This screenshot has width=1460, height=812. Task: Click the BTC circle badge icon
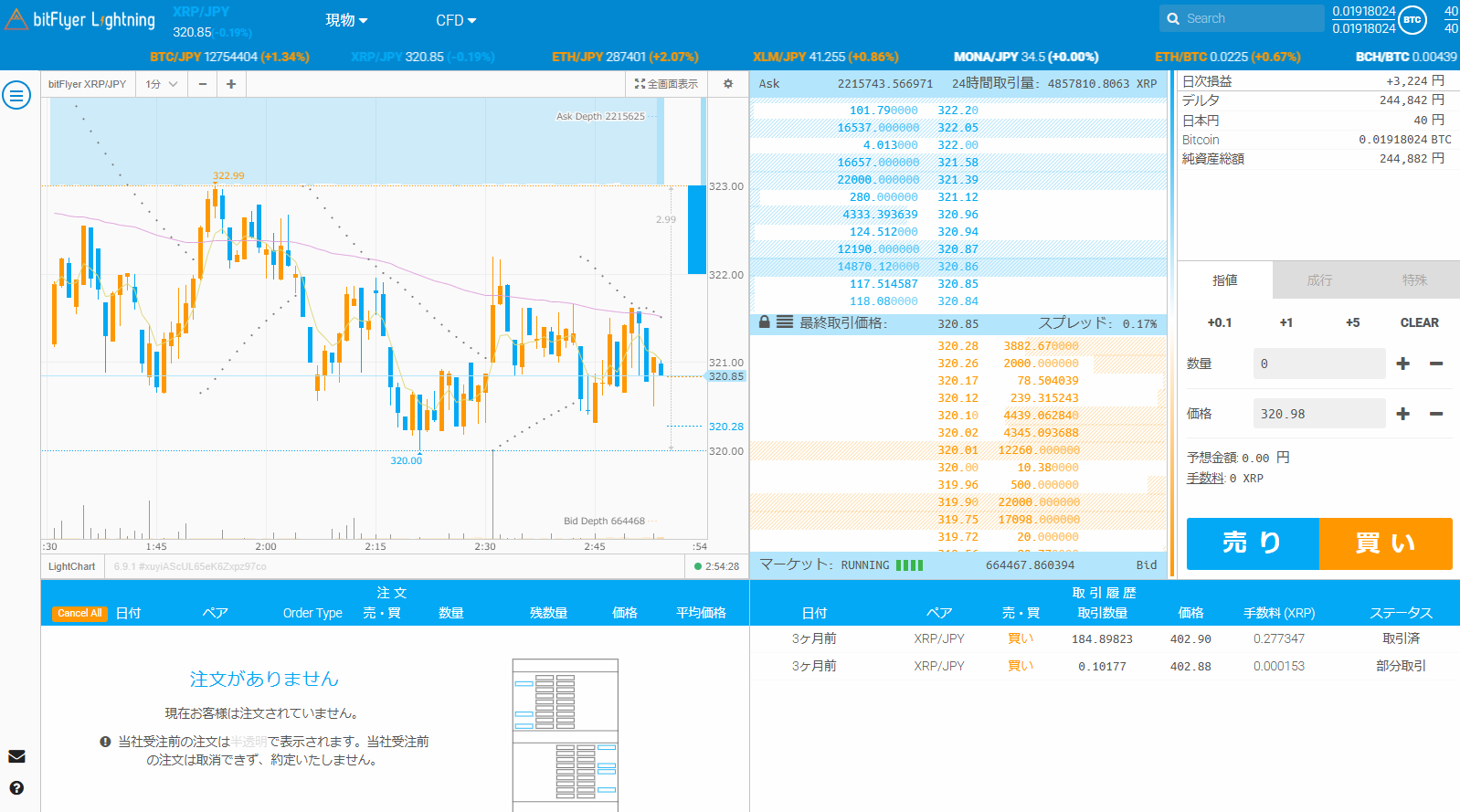1412,19
